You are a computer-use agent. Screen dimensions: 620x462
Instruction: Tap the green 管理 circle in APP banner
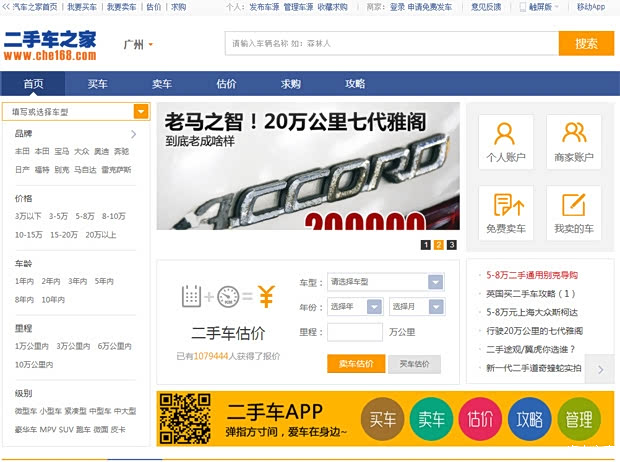578,419
